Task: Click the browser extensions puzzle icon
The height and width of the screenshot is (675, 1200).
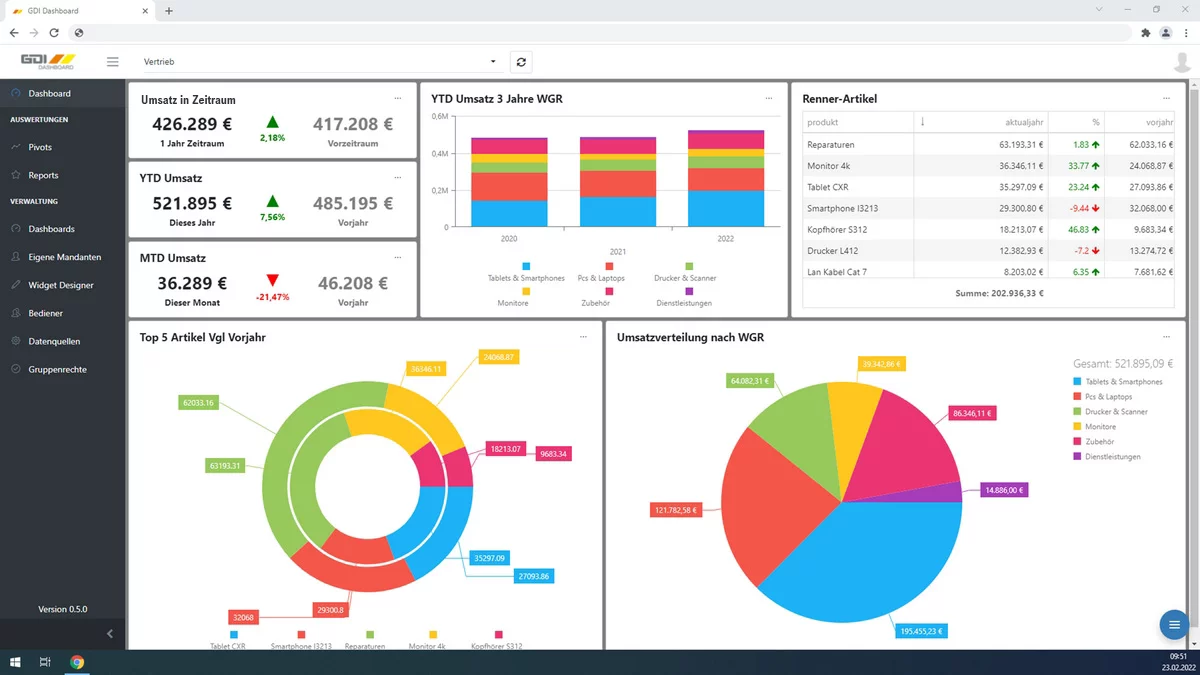Action: (x=1145, y=33)
